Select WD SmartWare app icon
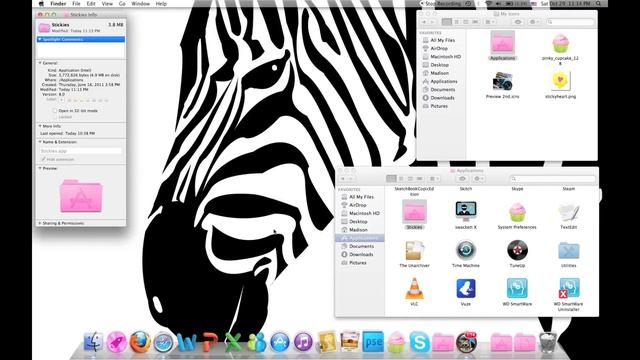The height and width of the screenshot is (360, 640). click(x=517, y=289)
